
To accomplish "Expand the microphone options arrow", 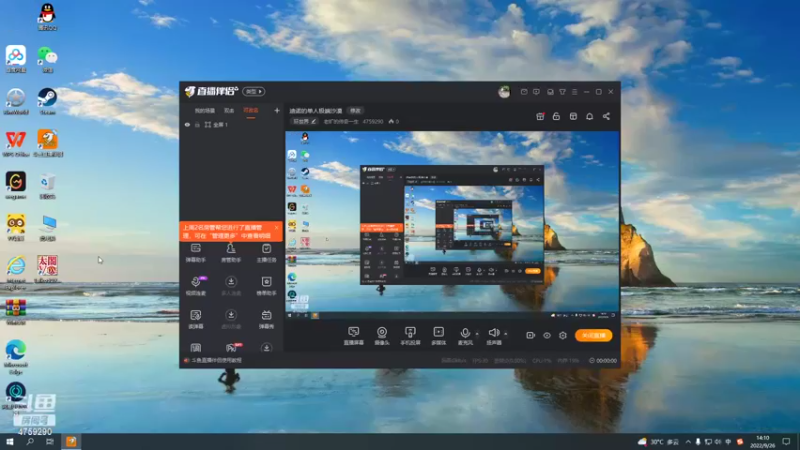I will point(477,334).
